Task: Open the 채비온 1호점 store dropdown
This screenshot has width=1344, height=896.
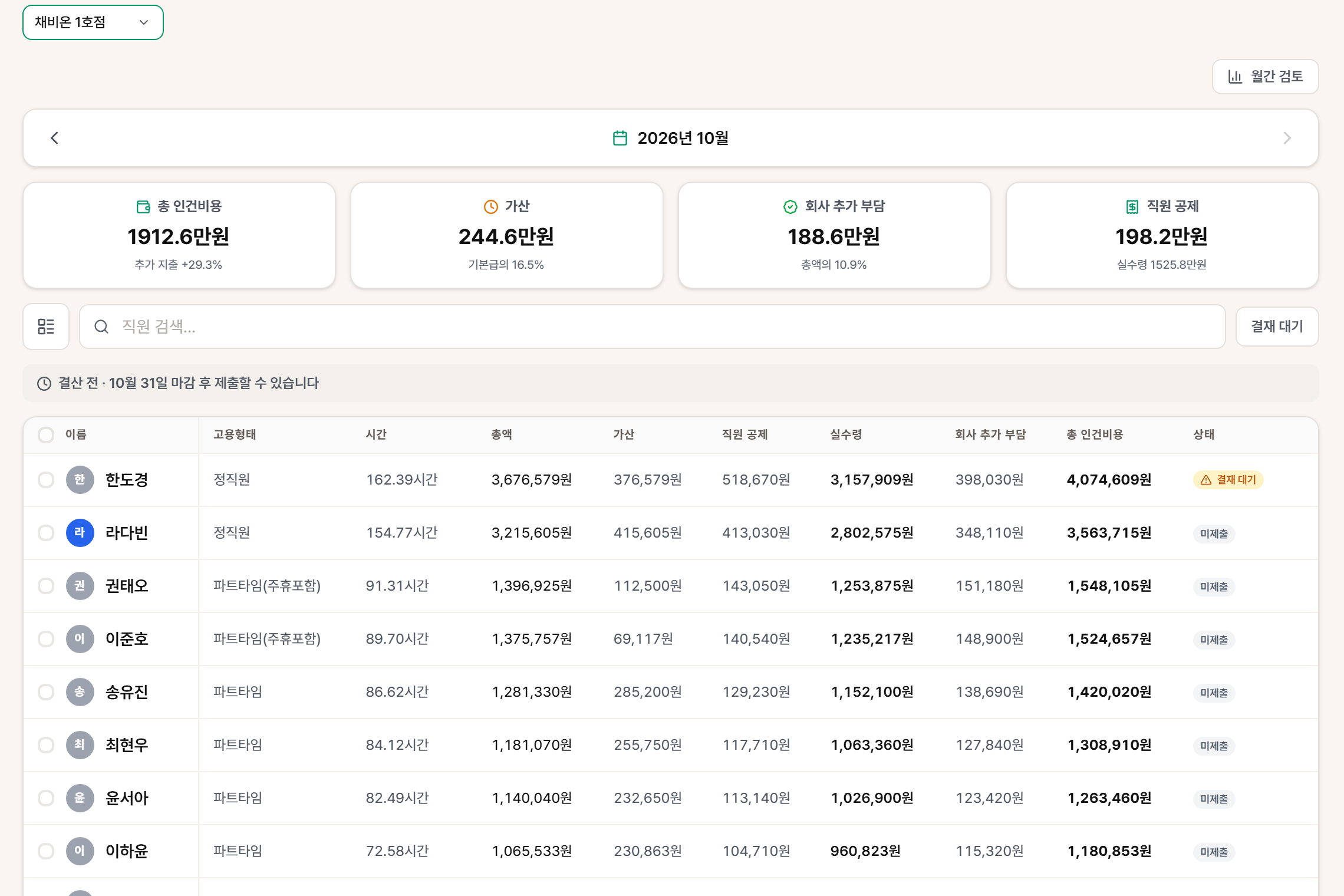Action: 93,22
